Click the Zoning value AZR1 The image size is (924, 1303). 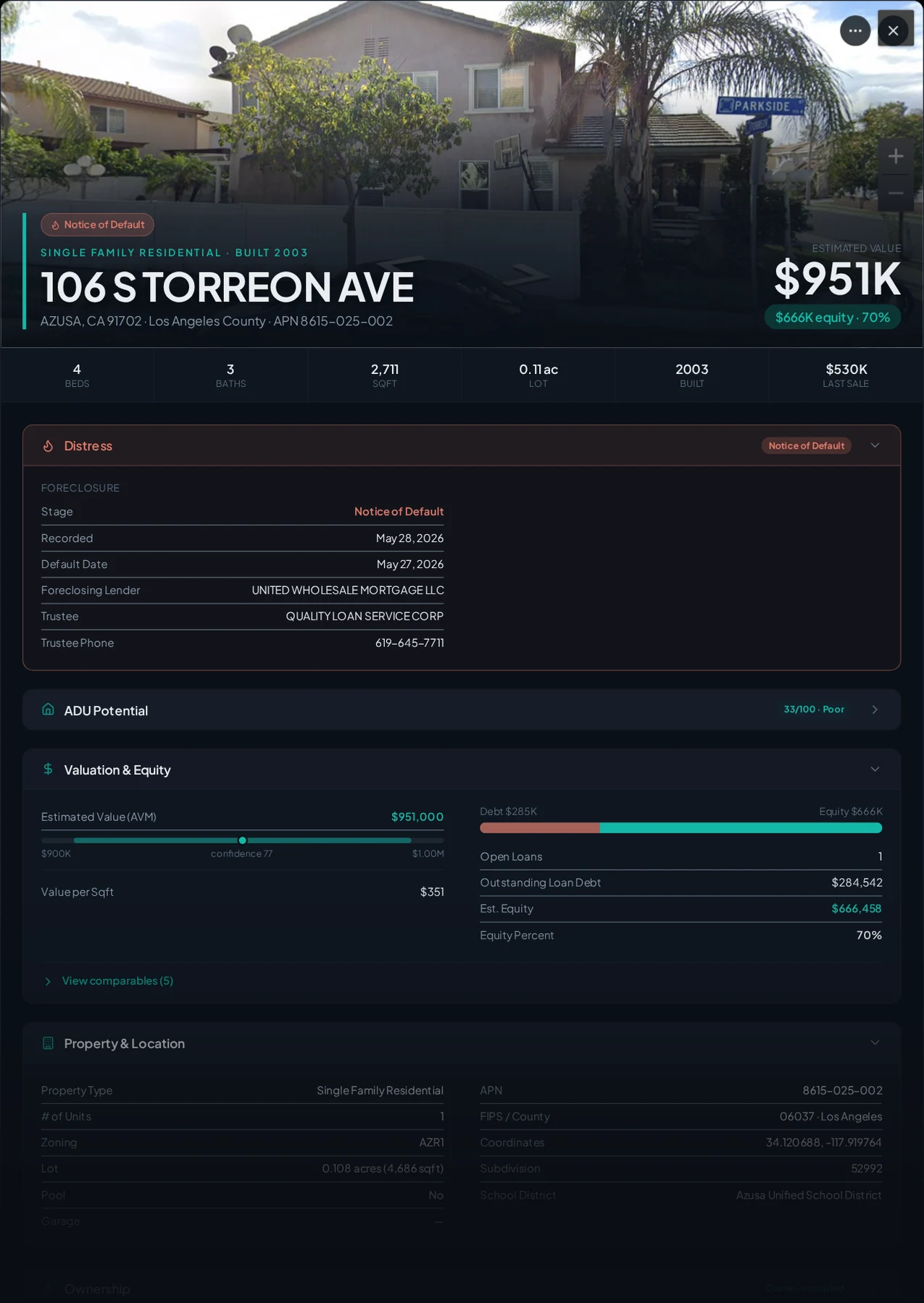click(431, 1143)
